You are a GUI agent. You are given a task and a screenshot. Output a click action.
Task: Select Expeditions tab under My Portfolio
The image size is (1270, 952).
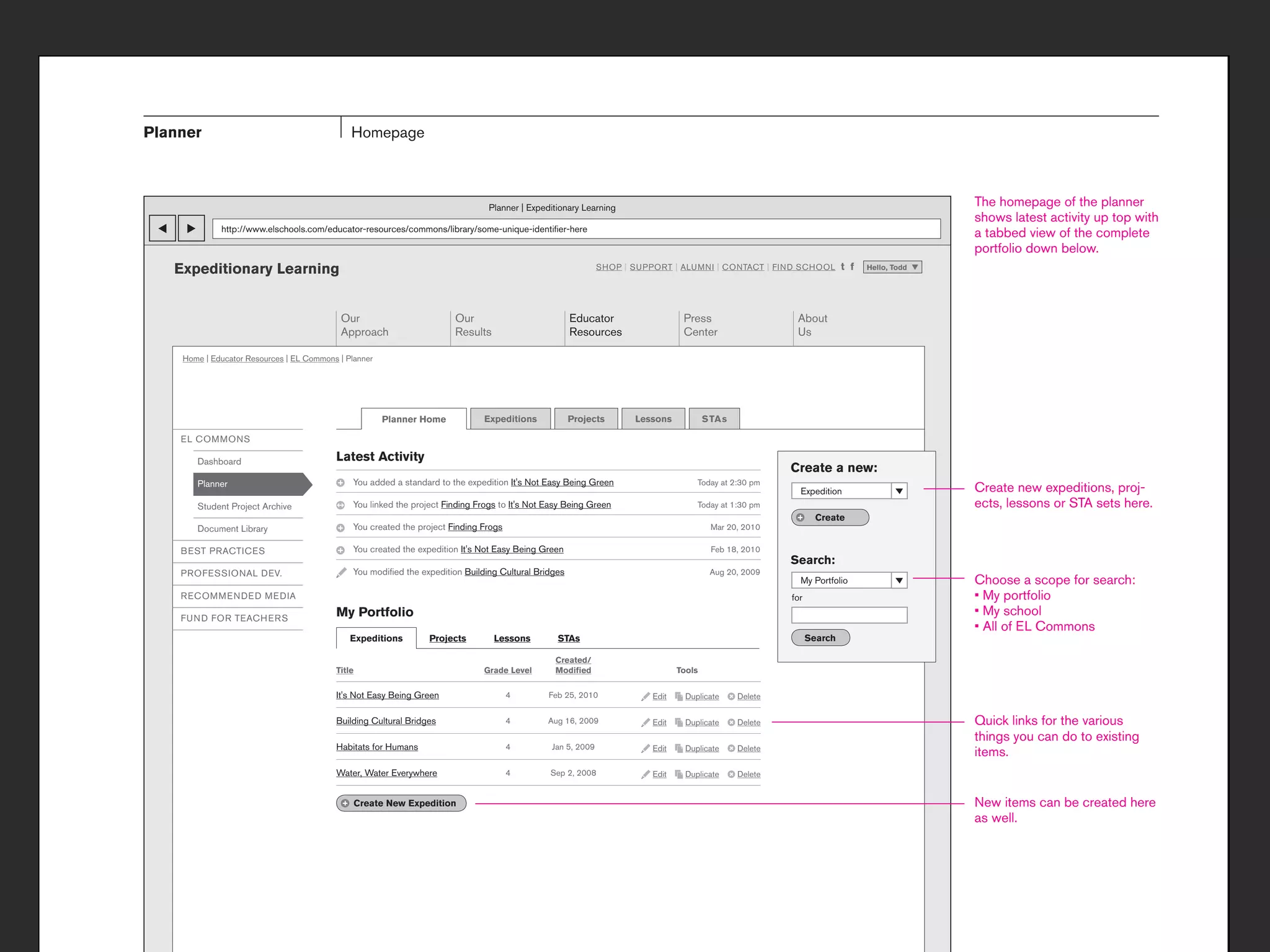pos(376,638)
